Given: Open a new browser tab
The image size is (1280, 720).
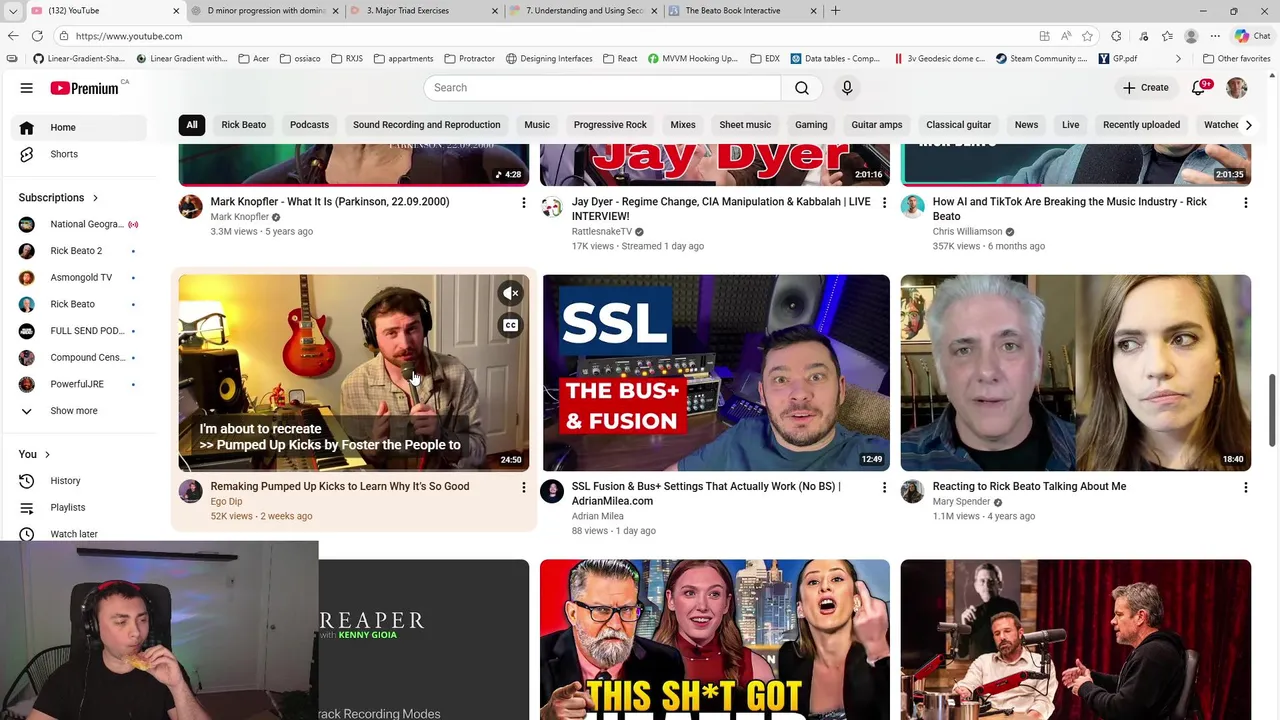Looking at the screenshot, I should pos(836,11).
